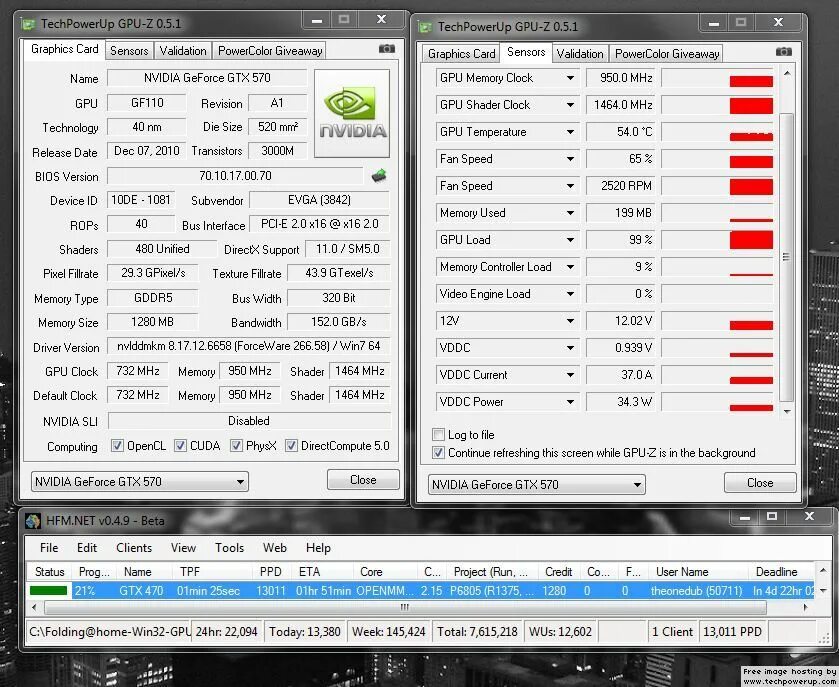The height and width of the screenshot is (687, 839).
Task: Toggle the PhysX checkbox
Action: tap(236, 446)
